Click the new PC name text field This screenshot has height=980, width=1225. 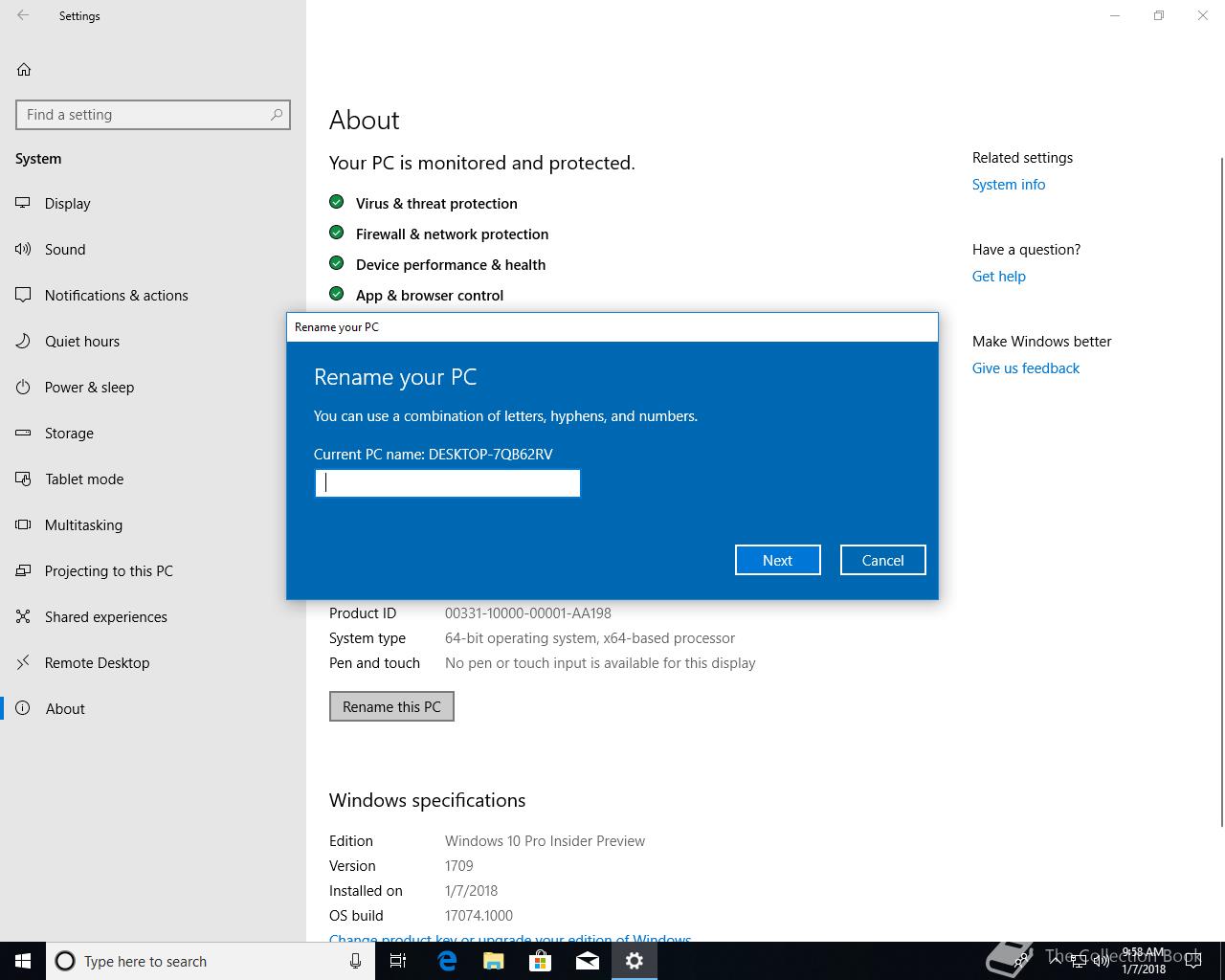tap(448, 483)
